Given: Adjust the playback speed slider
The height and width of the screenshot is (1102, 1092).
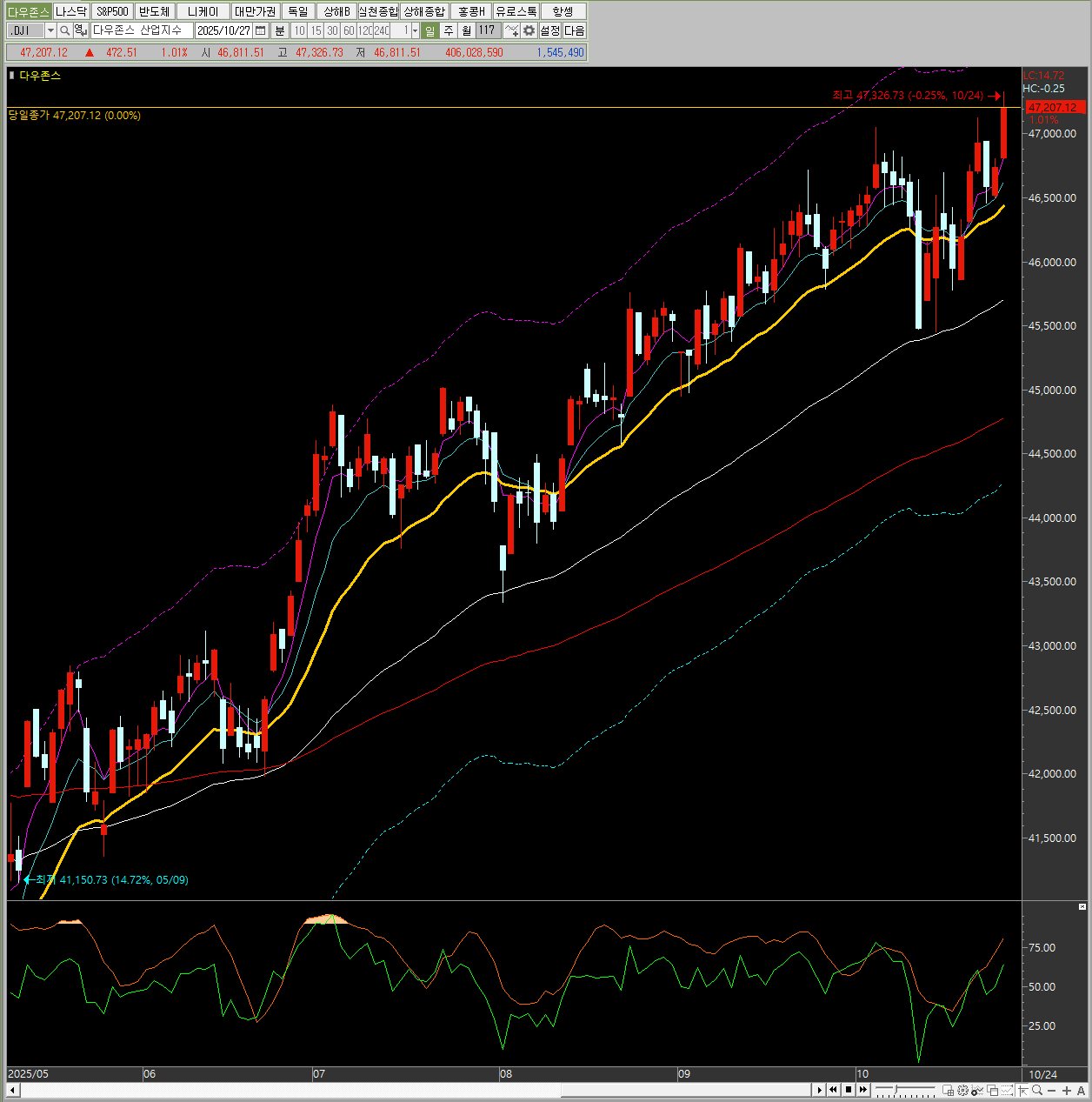Looking at the screenshot, I should coord(896,1089).
